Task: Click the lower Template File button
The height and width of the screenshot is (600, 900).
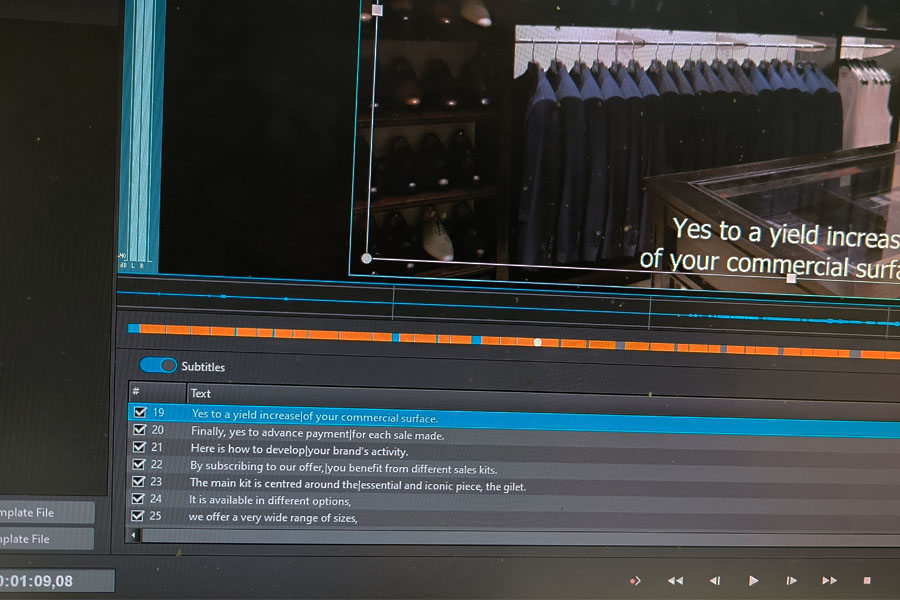Action: point(46,539)
